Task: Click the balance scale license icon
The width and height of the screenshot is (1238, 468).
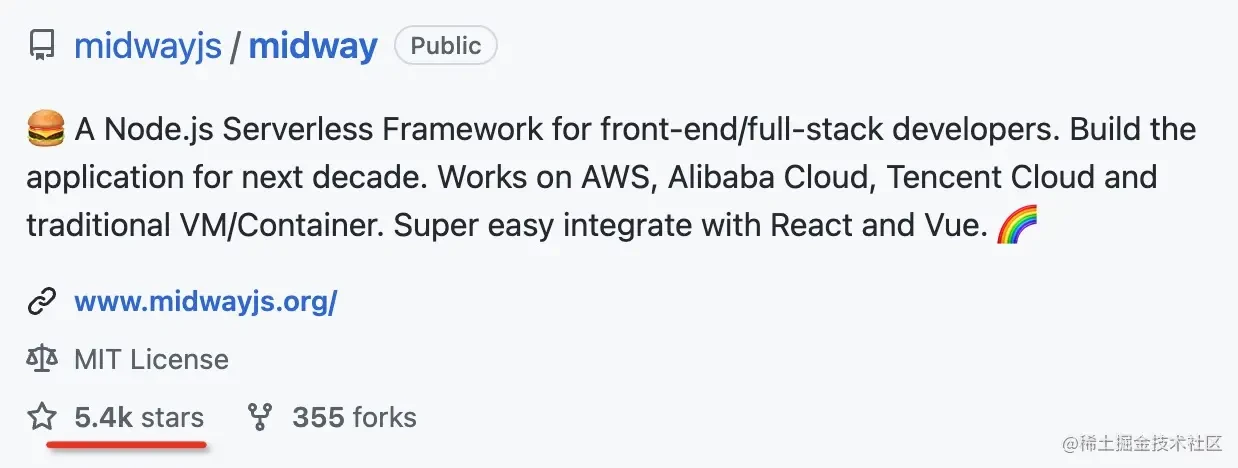Action: click(x=41, y=359)
